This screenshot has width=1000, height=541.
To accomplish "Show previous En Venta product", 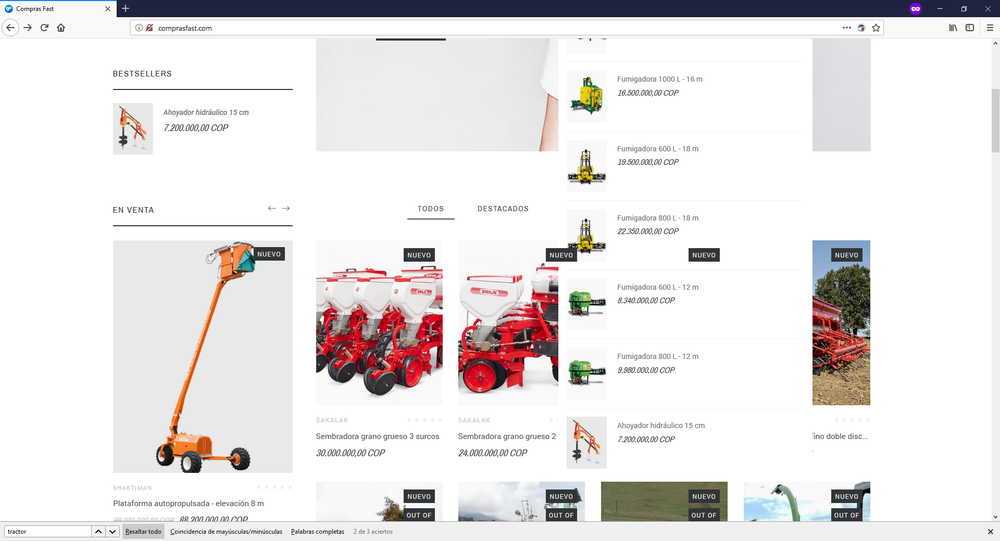I will pyautogui.click(x=272, y=209).
